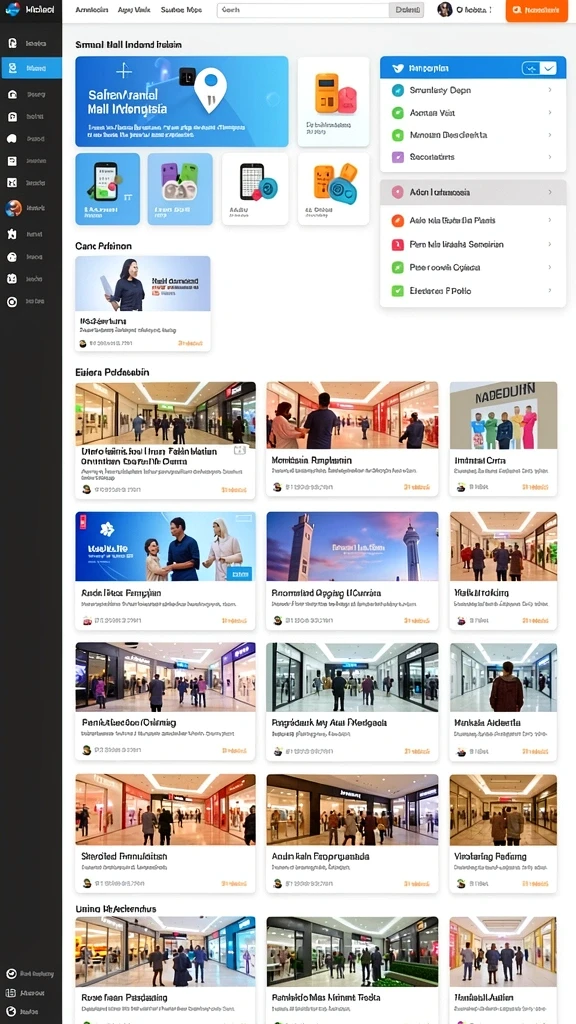Open the calculator grid app tile

[x=255, y=189]
